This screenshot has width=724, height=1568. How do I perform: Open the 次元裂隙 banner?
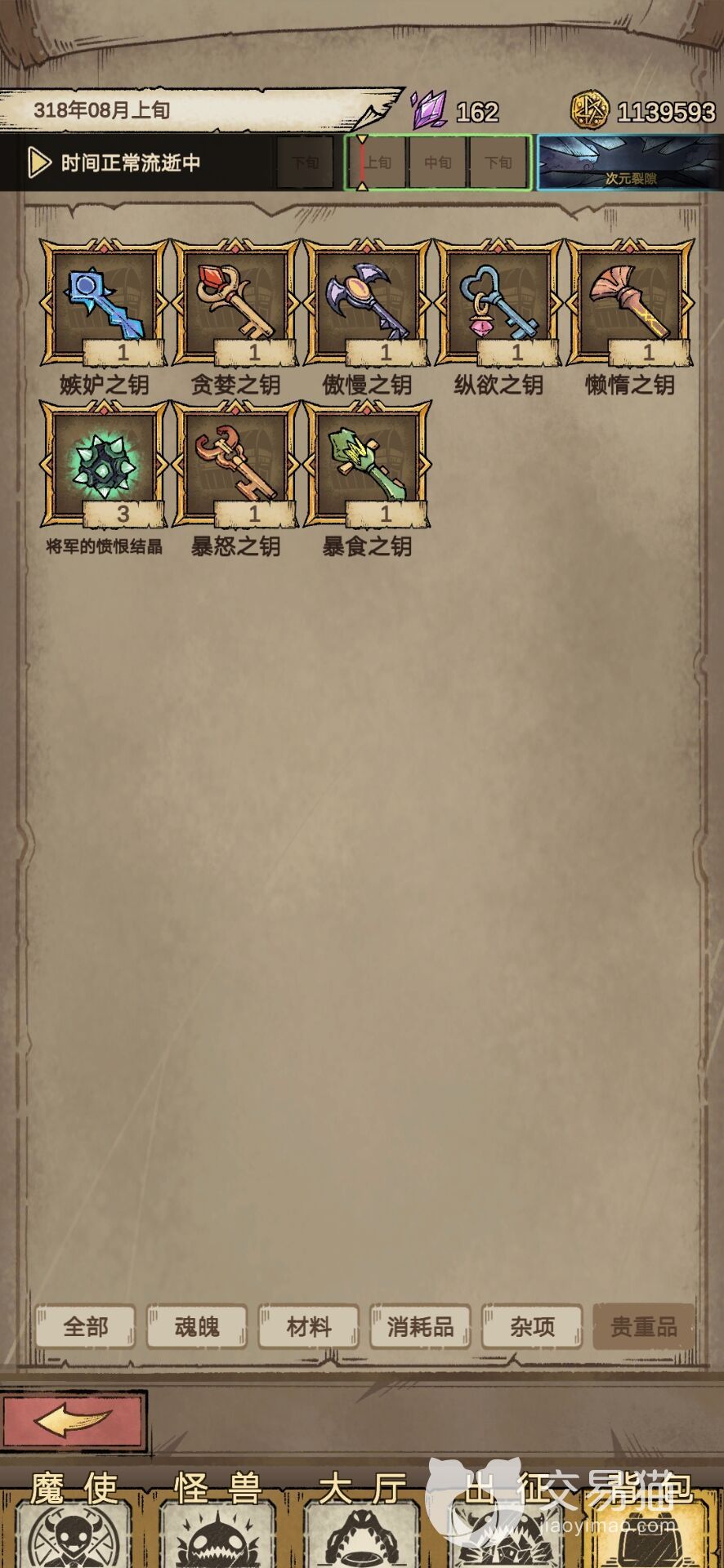point(629,163)
